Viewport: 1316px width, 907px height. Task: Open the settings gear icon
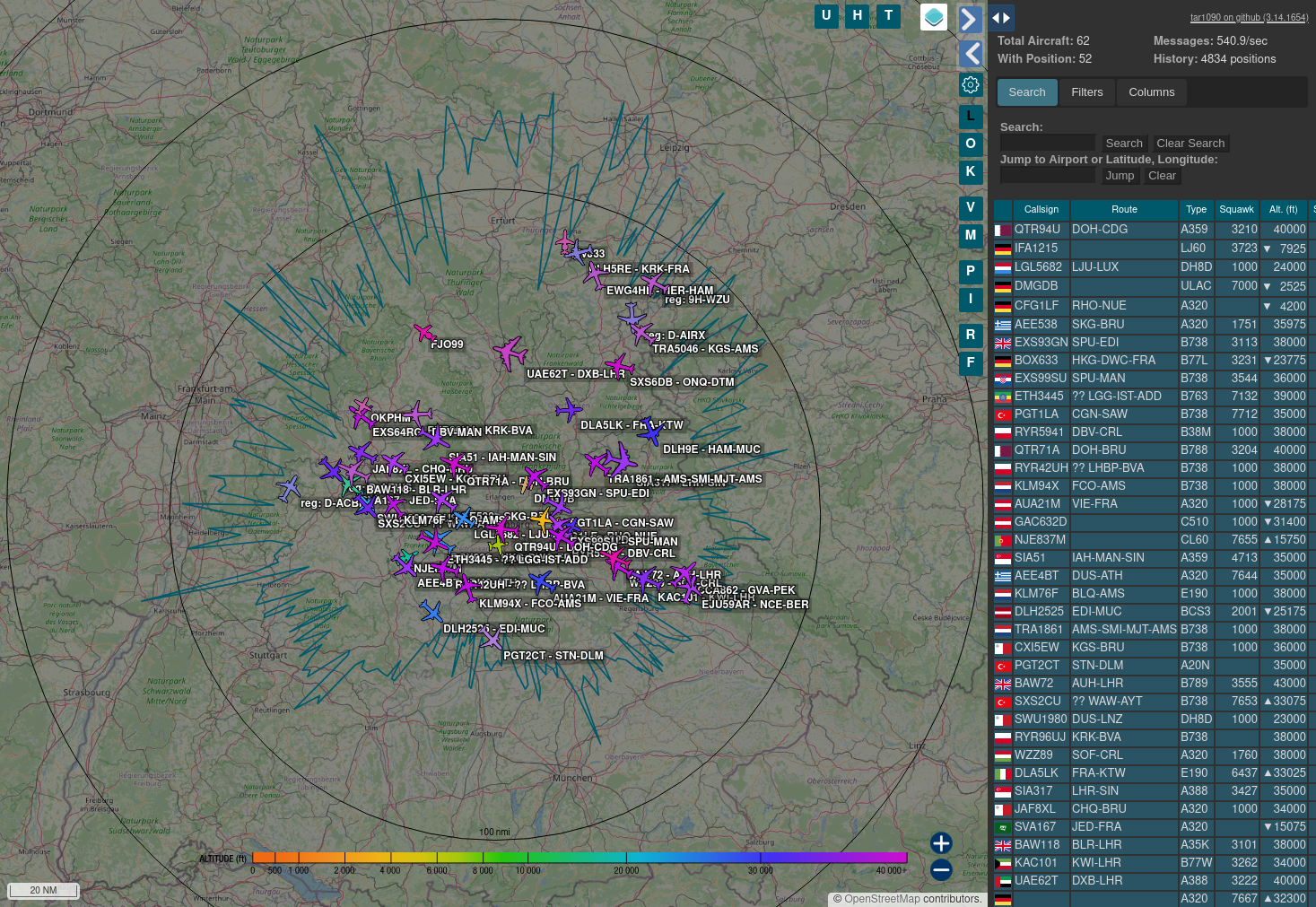970,85
